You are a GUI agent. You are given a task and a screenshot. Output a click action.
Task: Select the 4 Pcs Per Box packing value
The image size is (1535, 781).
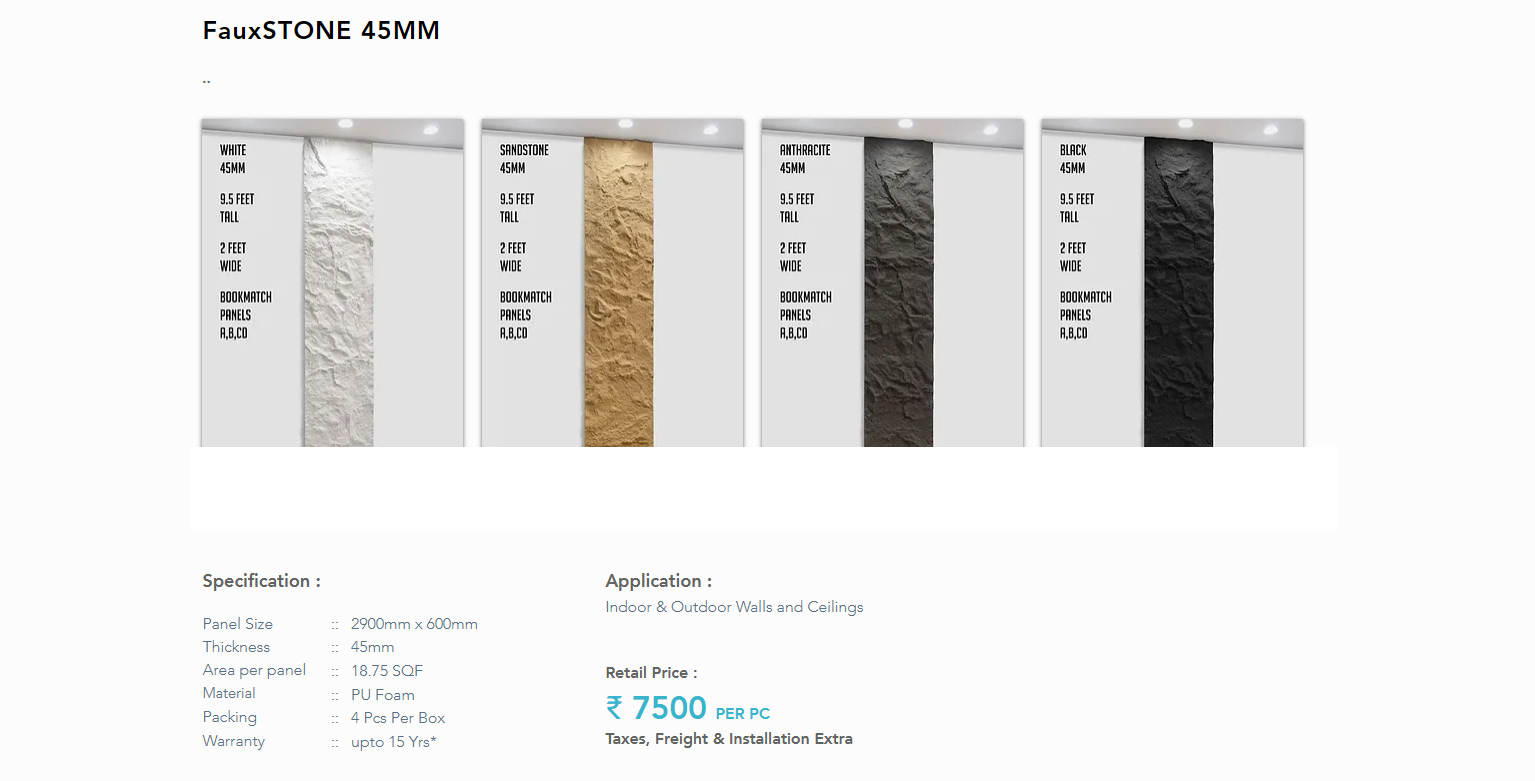(x=398, y=718)
